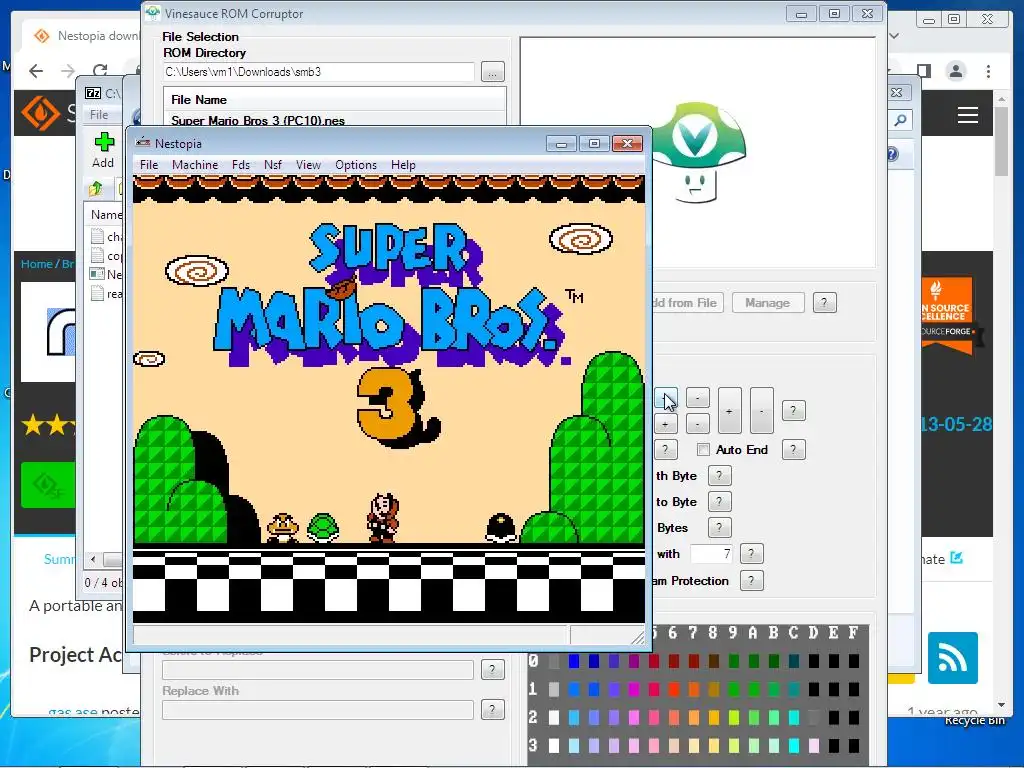This screenshot has height=768, width=1024.
Task: Open the Nsf menu in Nestopia
Action: pyautogui.click(x=273, y=165)
